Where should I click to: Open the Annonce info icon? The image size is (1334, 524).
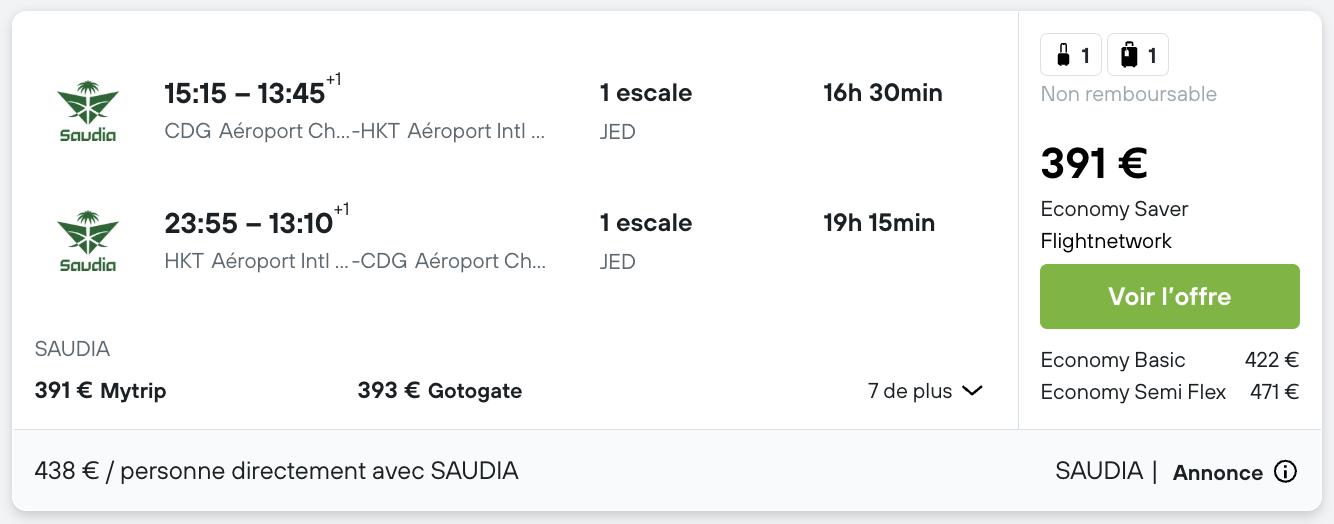(x=1285, y=472)
